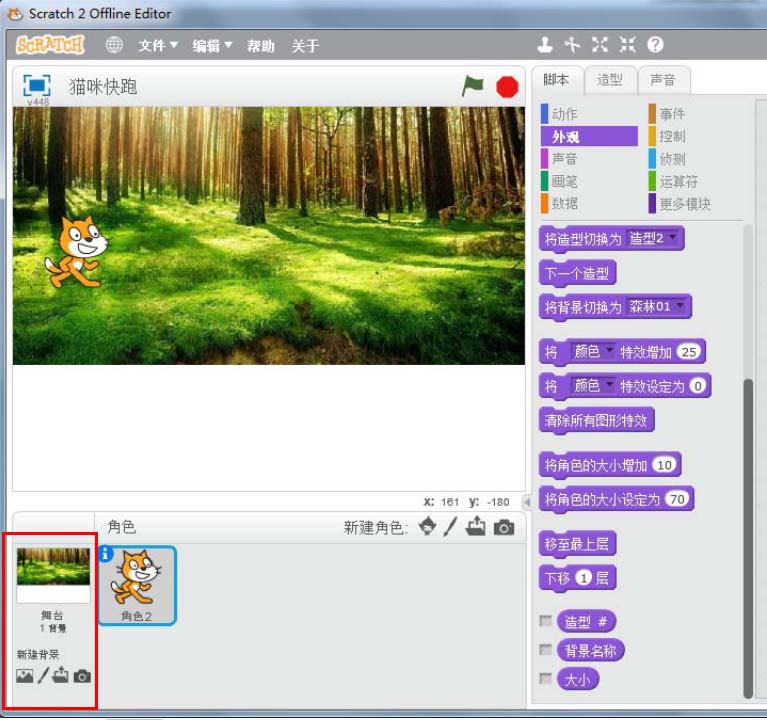Select the 舞台 backdrop thumbnail

click(53, 575)
